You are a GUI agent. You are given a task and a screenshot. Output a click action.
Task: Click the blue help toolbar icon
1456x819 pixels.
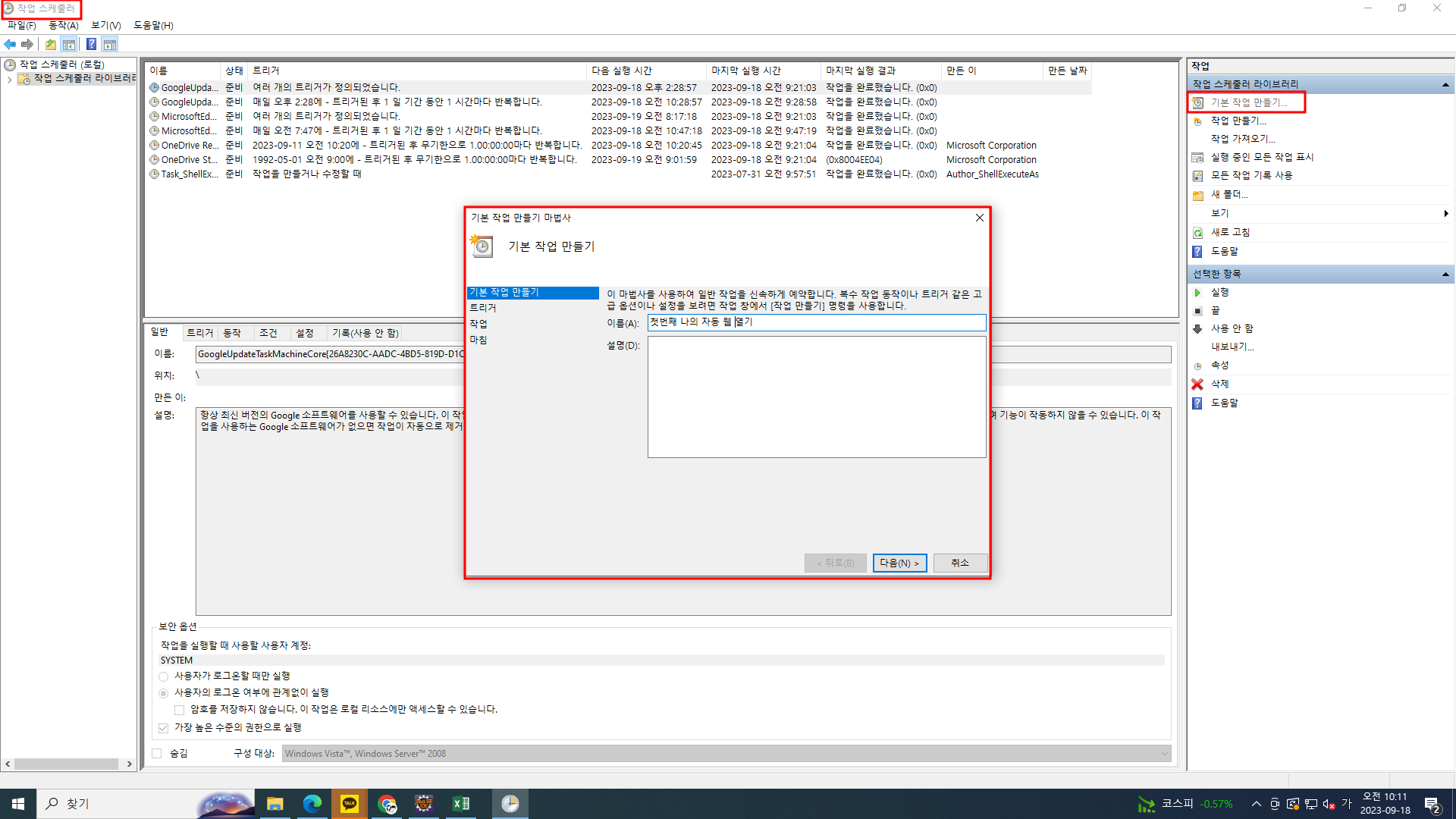pos(91,44)
